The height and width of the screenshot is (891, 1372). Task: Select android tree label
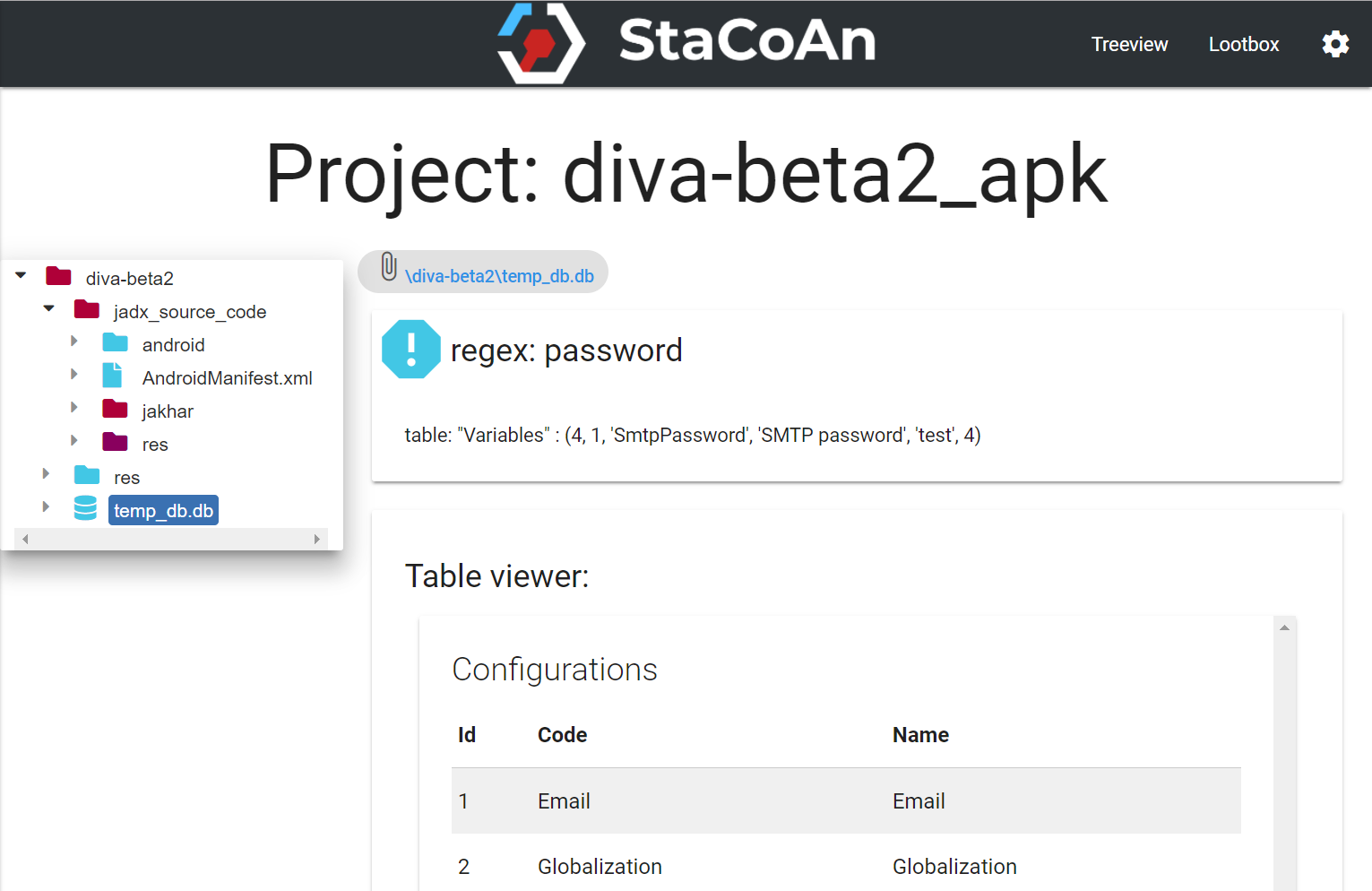[x=173, y=345]
